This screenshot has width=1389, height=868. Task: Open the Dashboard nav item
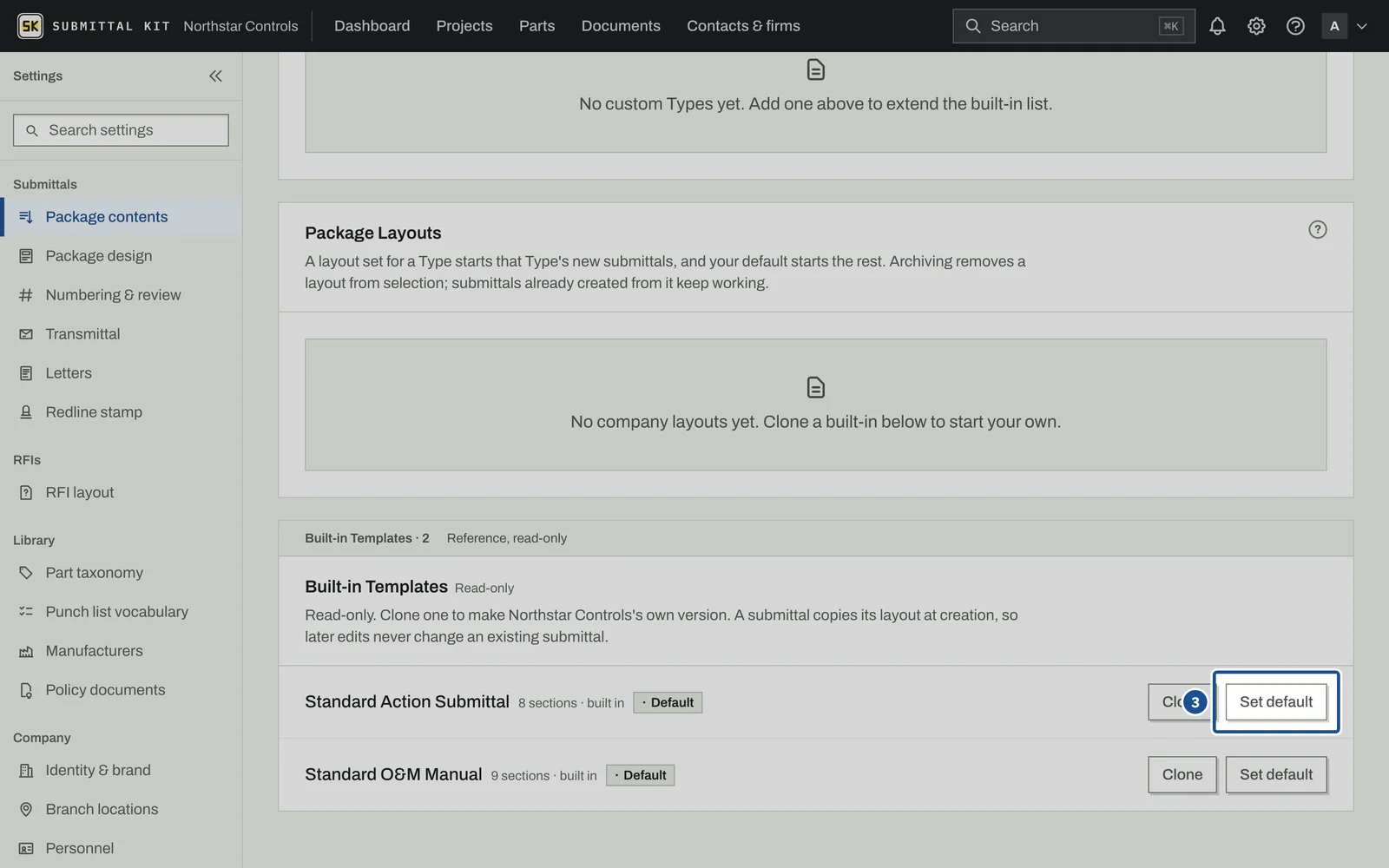point(372,26)
